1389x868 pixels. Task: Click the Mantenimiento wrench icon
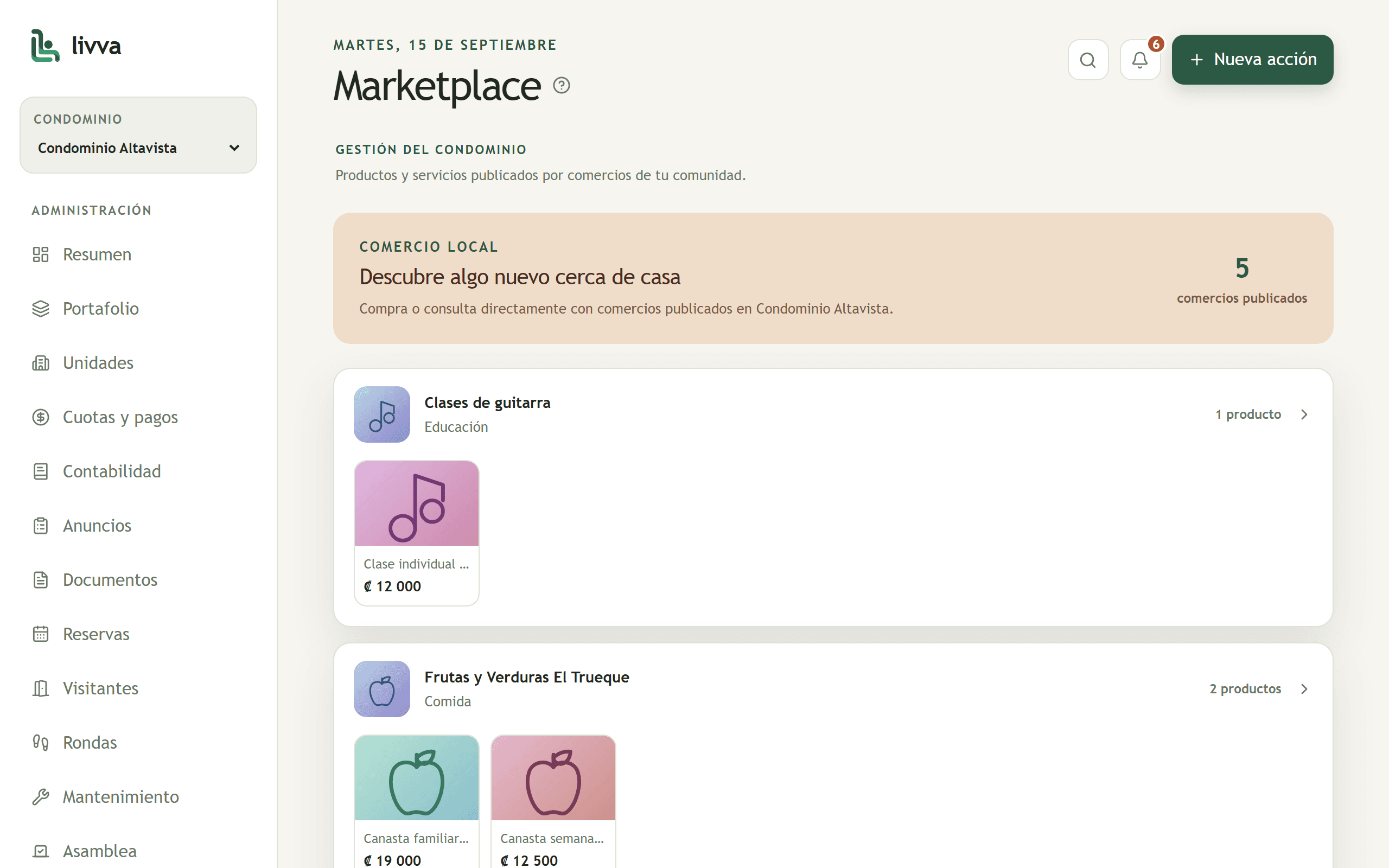click(x=41, y=797)
